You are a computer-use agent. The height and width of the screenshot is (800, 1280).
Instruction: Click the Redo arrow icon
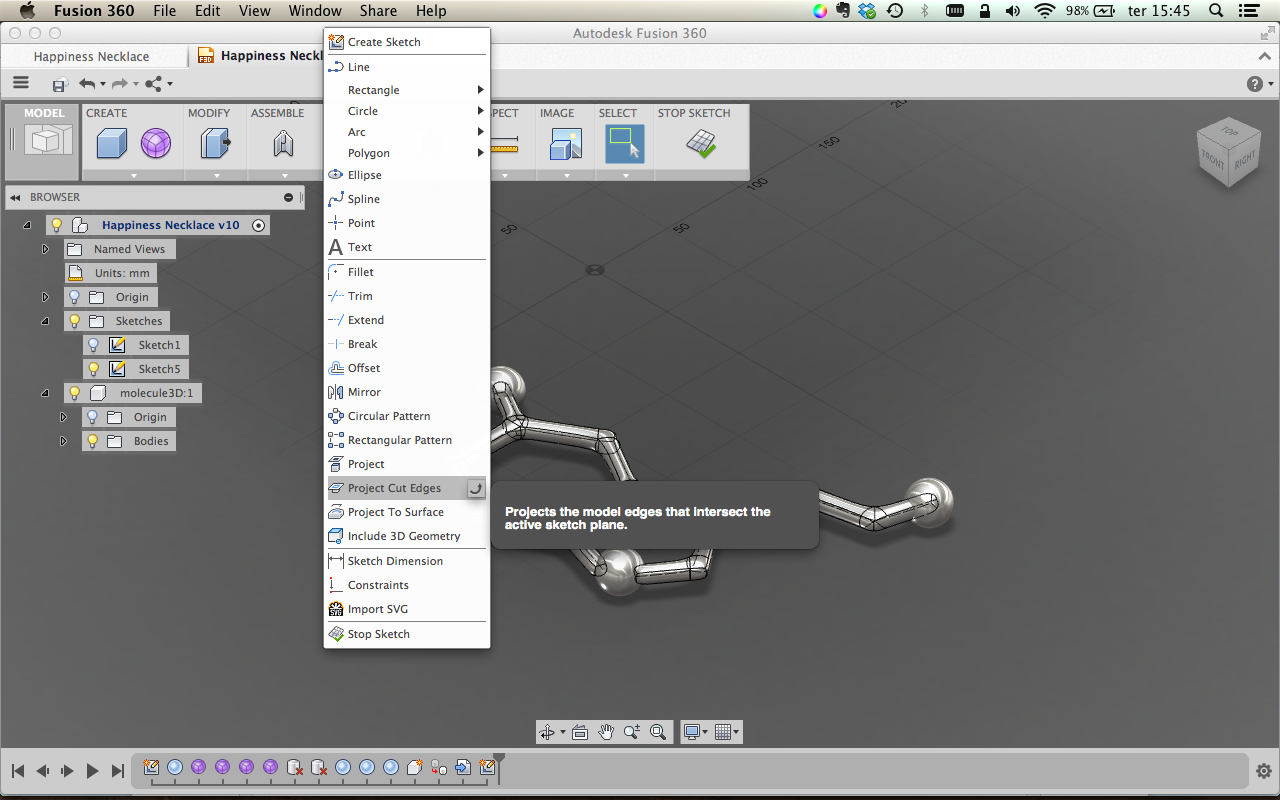pyautogui.click(x=120, y=84)
